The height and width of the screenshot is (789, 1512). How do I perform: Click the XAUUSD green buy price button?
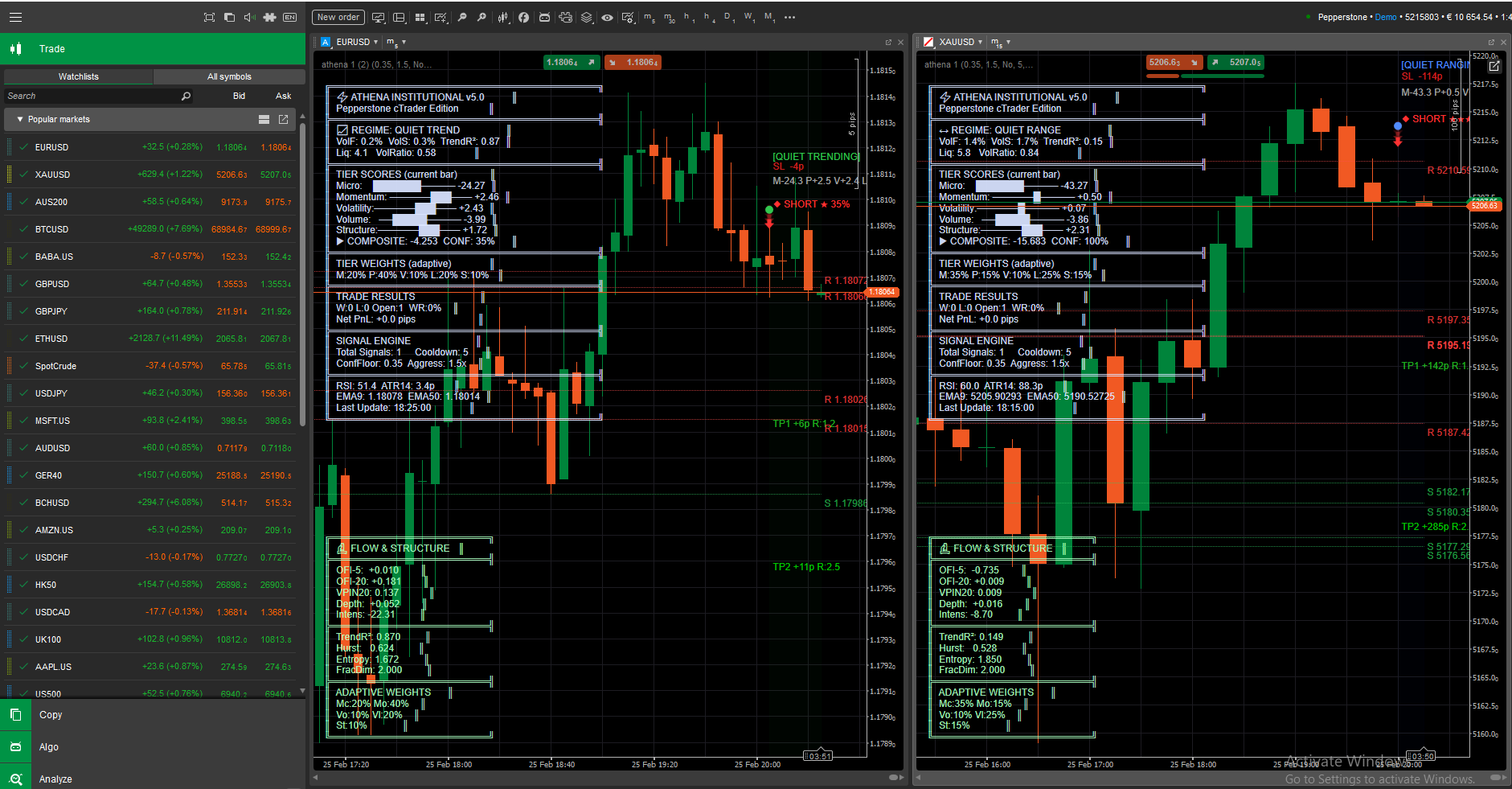[x=1235, y=62]
